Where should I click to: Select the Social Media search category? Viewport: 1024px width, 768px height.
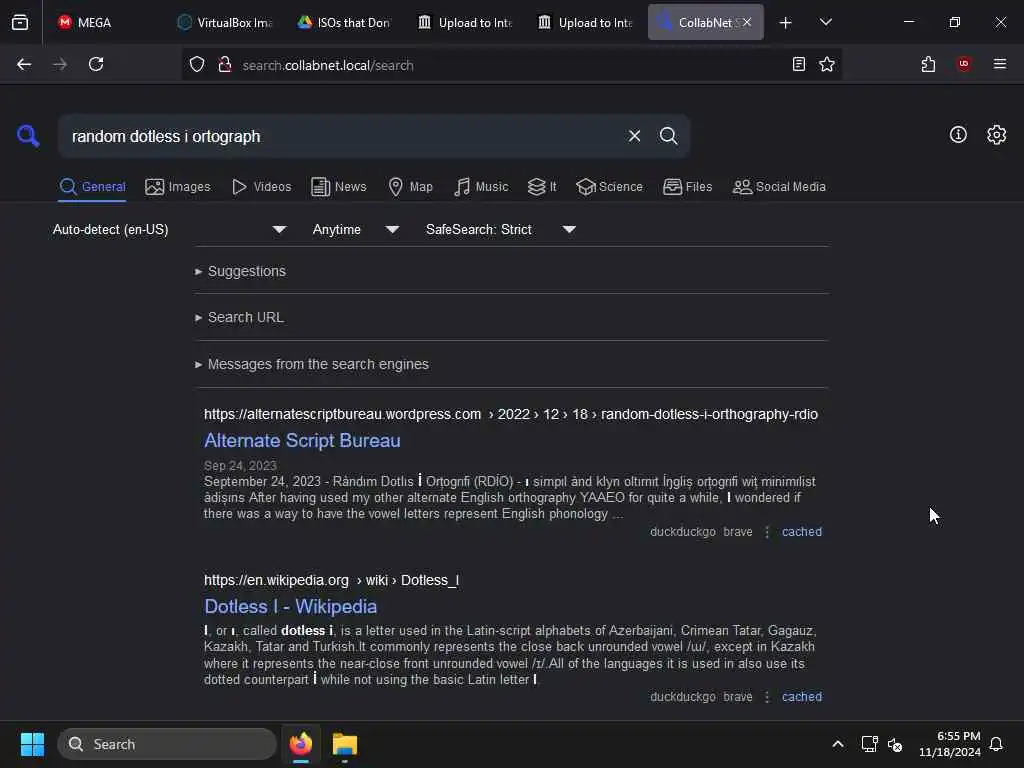tap(779, 187)
